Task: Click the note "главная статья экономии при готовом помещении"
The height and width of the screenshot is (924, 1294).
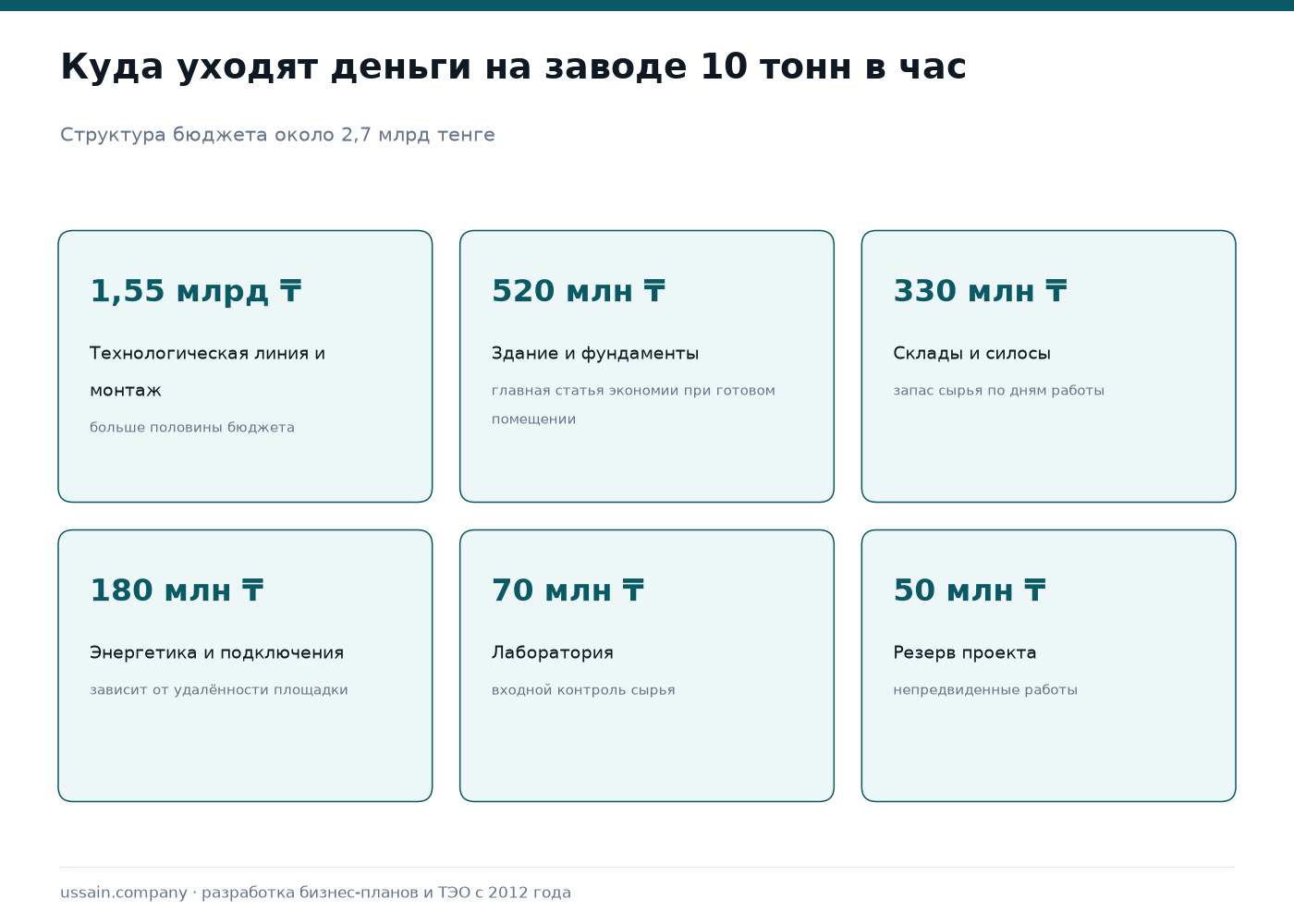Action: (633, 405)
